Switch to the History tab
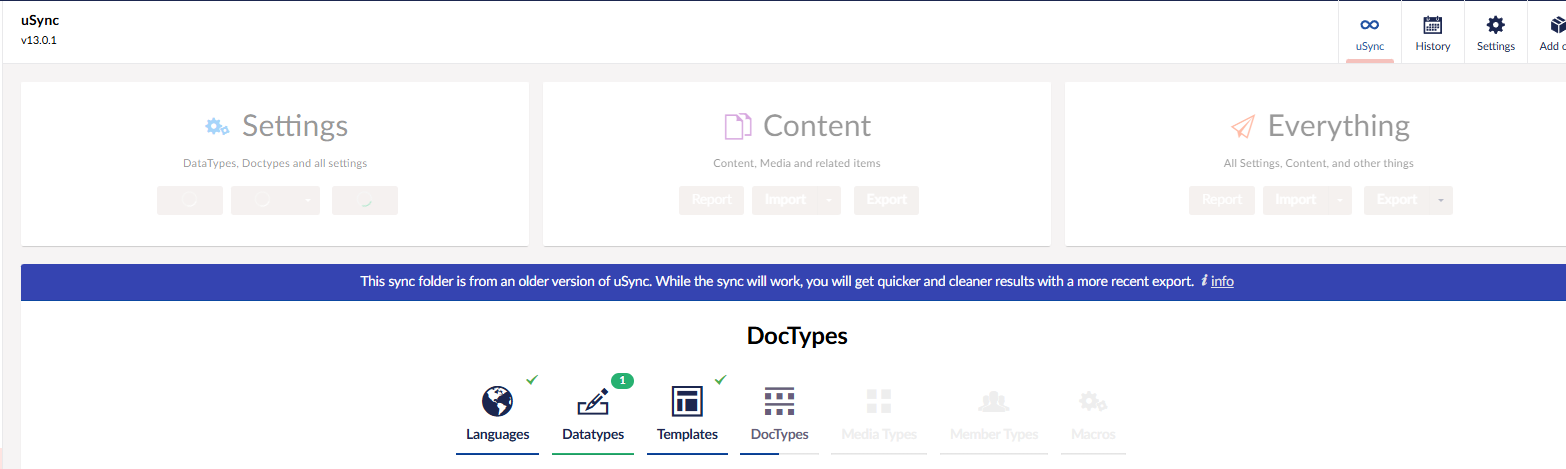 point(1432,34)
